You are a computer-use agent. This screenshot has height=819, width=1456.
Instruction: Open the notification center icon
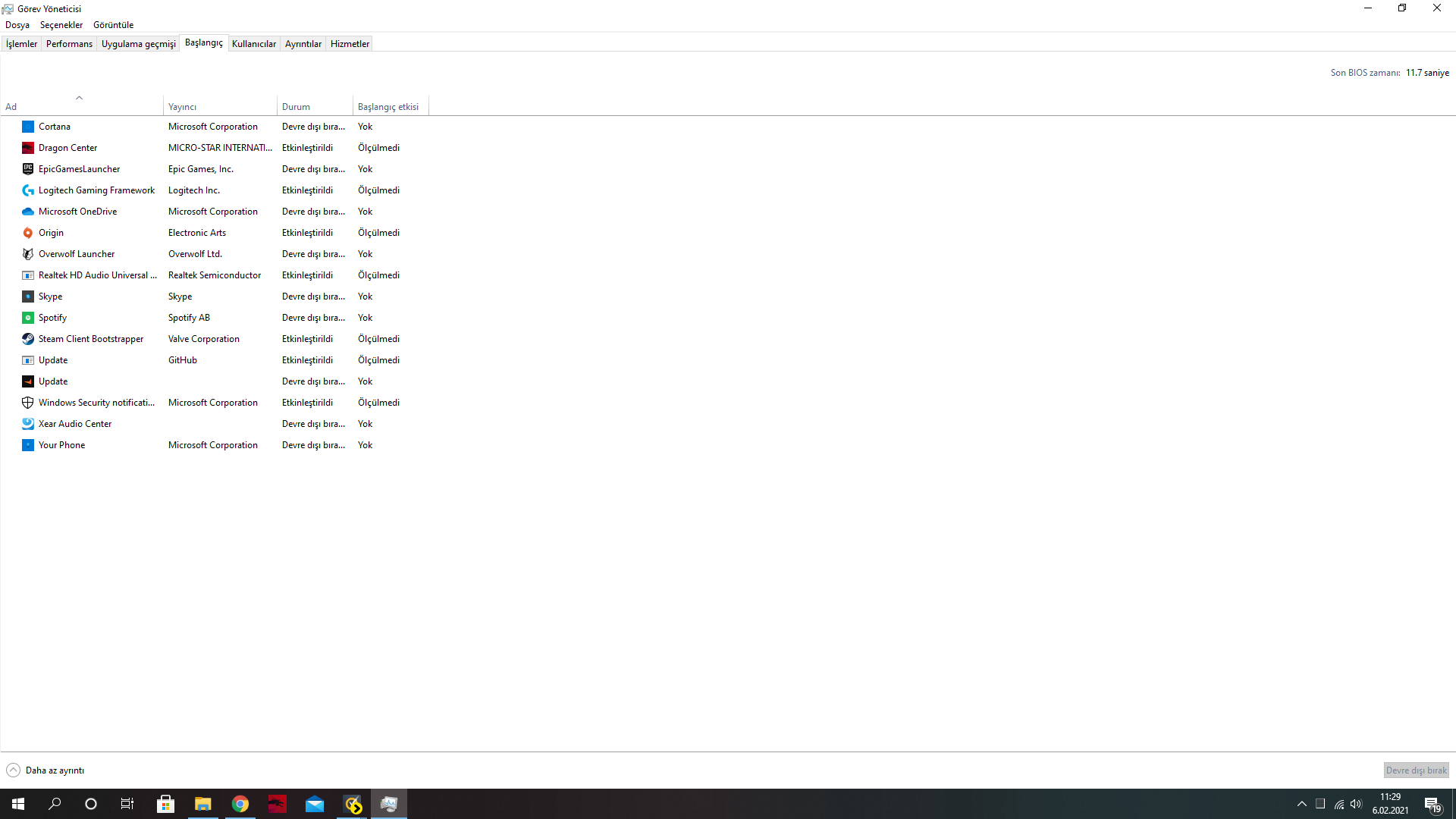coord(1432,805)
